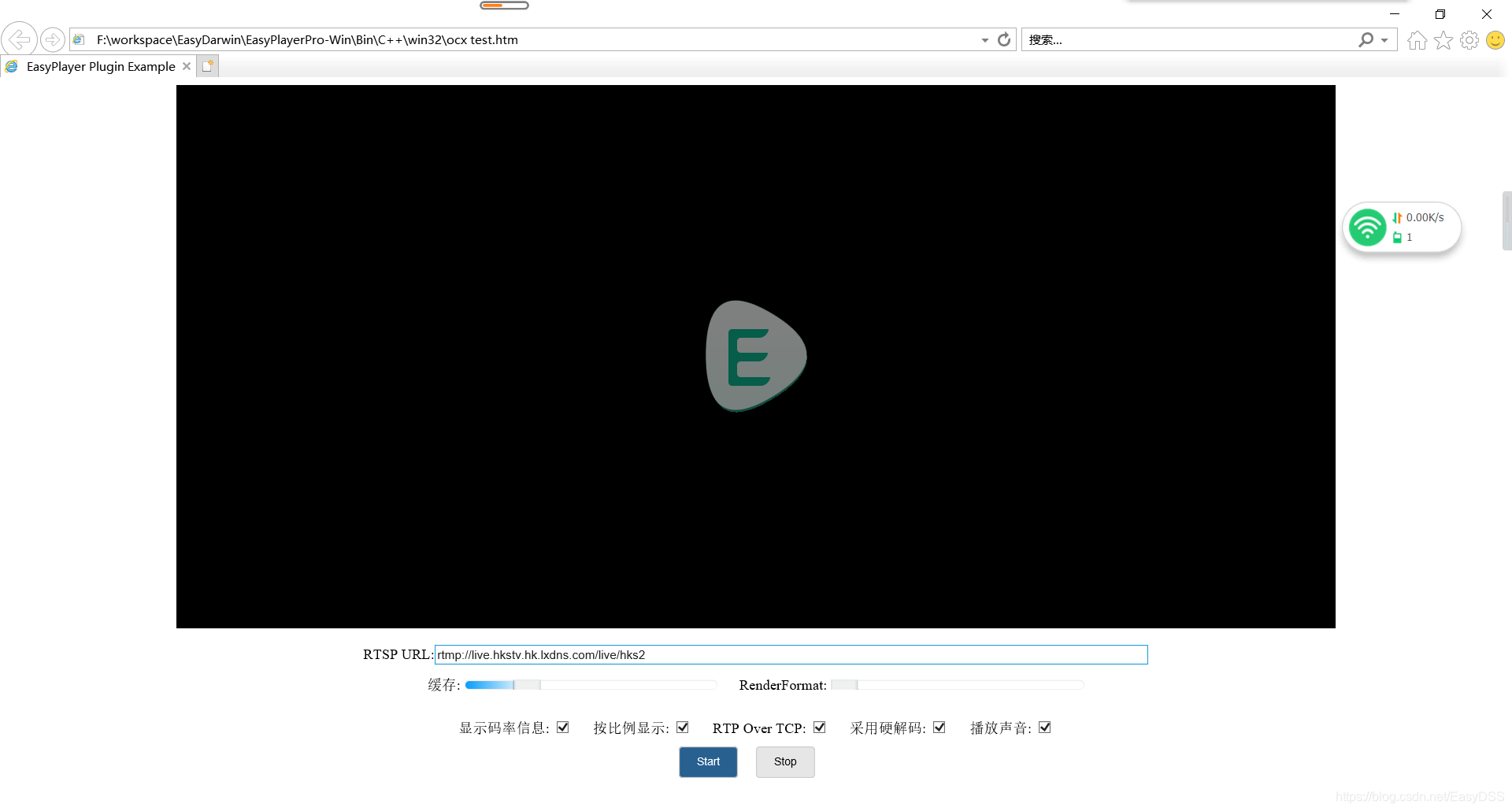
Task: Toggle the 显示码率信息 checkbox
Action: pos(562,728)
